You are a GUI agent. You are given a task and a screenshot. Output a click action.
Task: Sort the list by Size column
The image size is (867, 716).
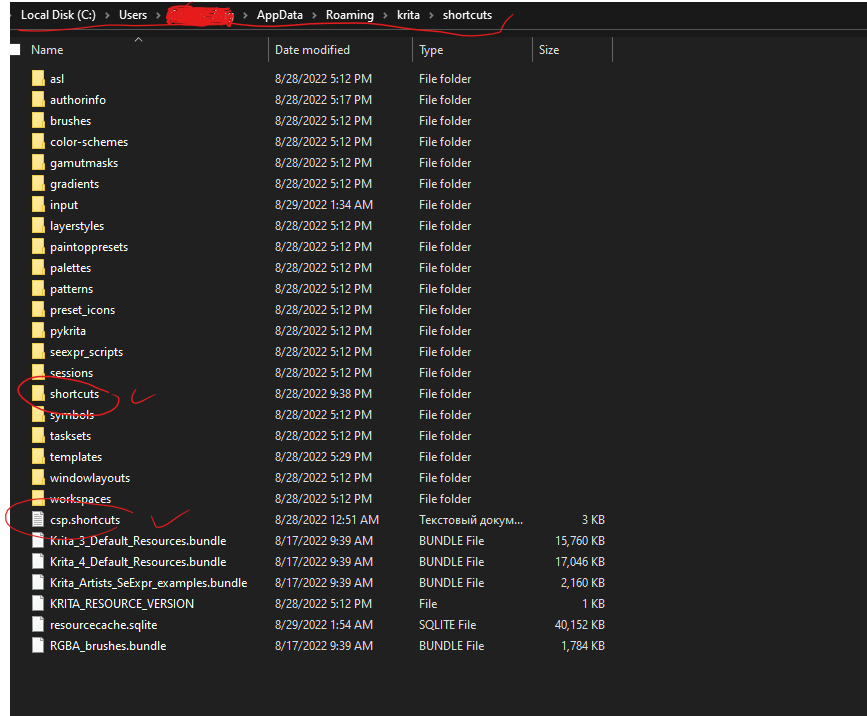point(549,50)
